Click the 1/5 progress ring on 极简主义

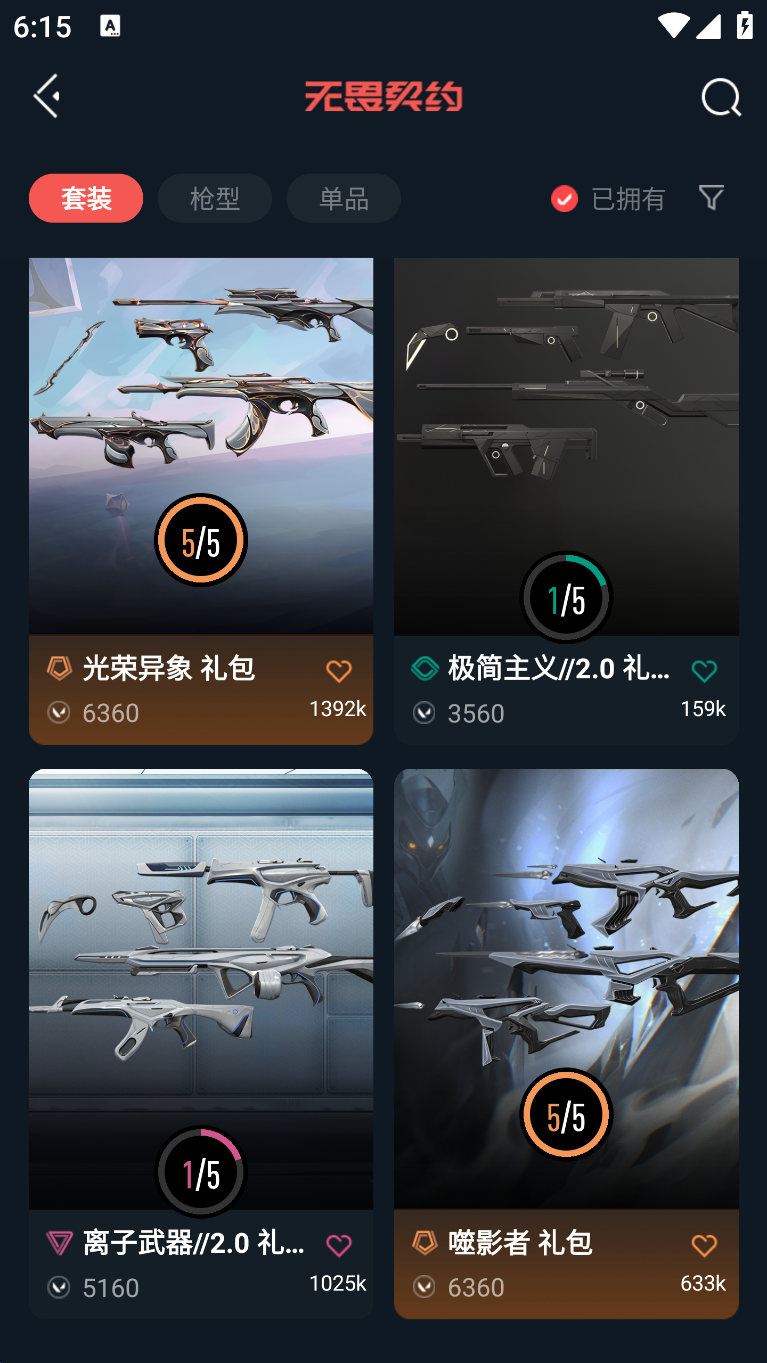566,598
